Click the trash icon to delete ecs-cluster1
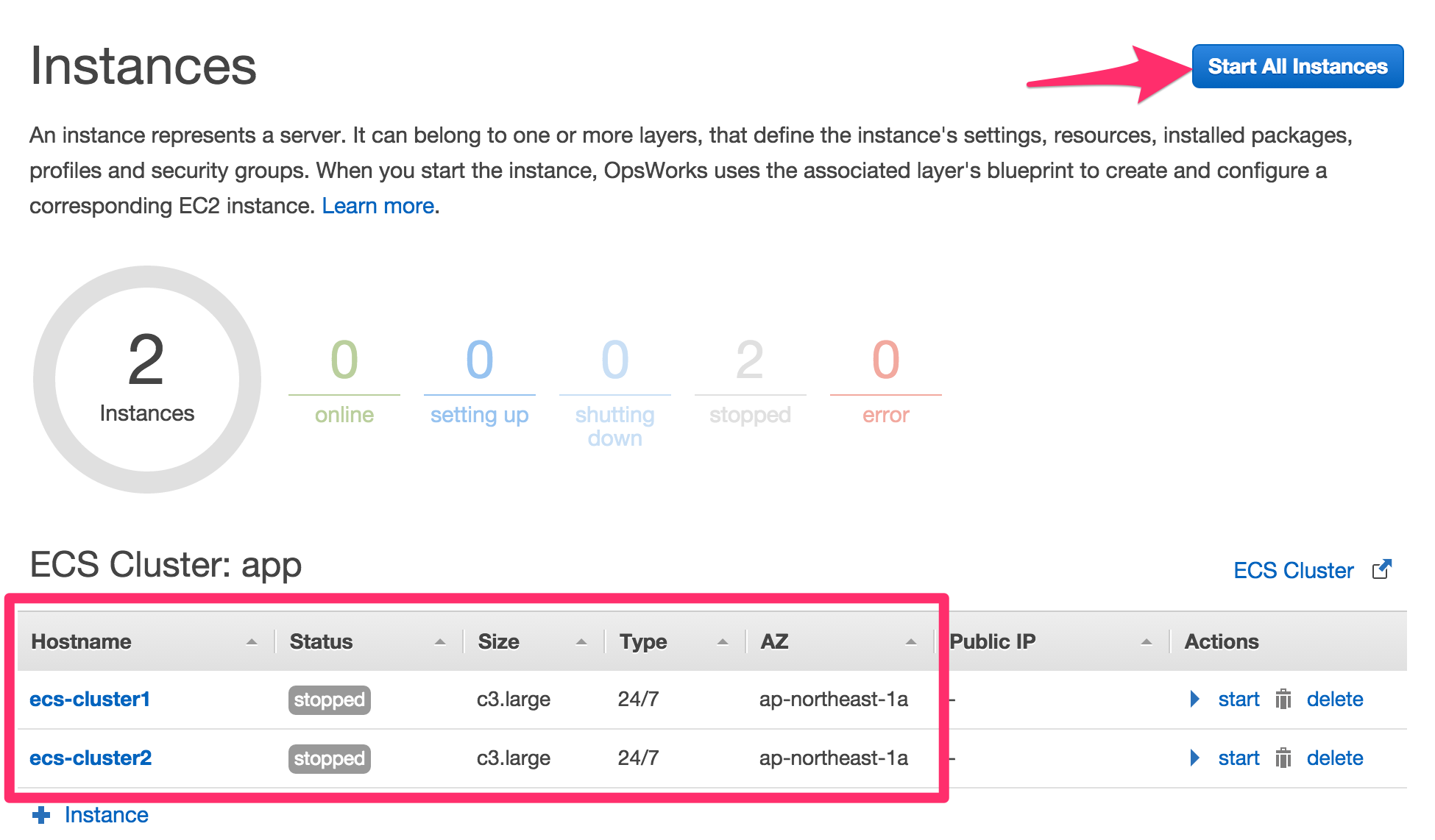Screen dimensions: 1435x840 click(1283, 700)
